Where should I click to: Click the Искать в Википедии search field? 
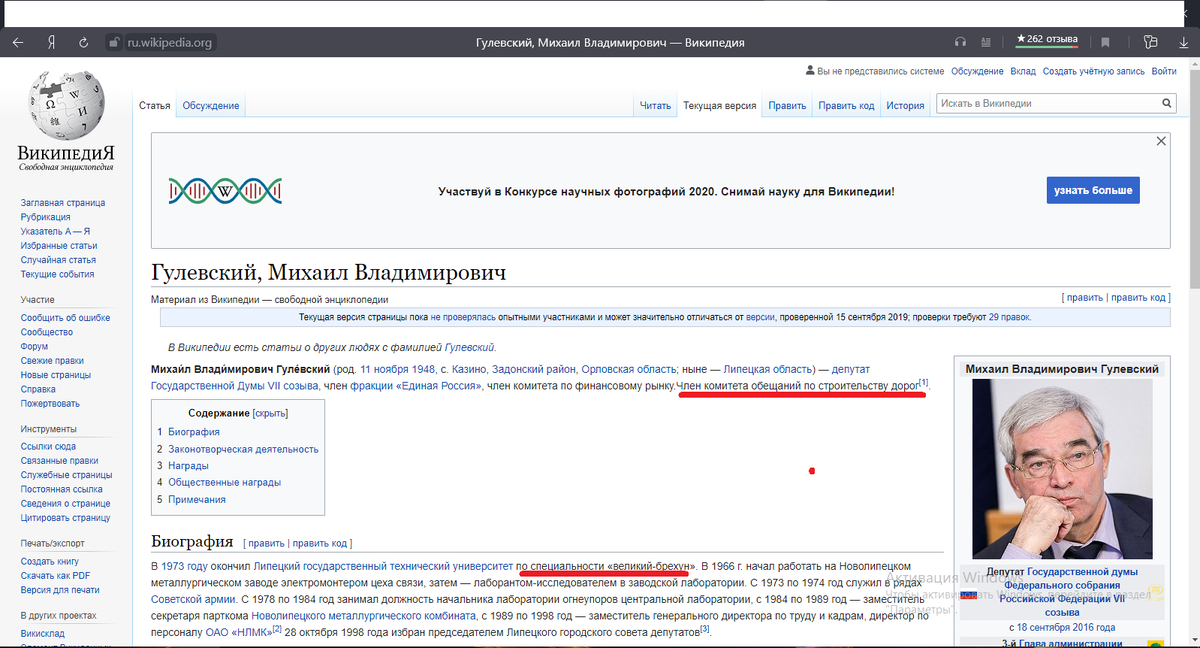click(1046, 103)
